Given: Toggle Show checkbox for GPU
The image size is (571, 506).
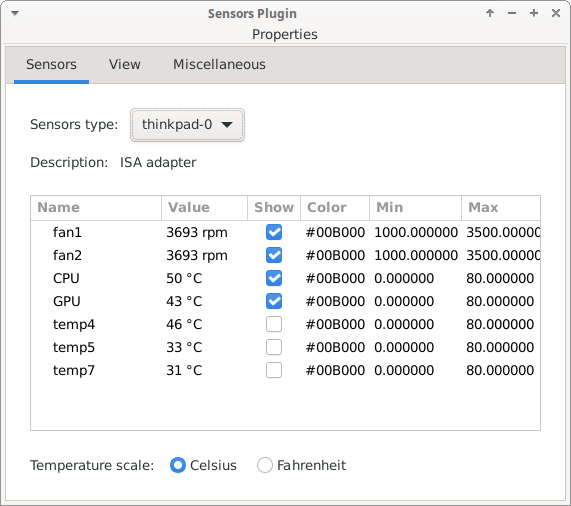Looking at the screenshot, I should click(274, 301).
